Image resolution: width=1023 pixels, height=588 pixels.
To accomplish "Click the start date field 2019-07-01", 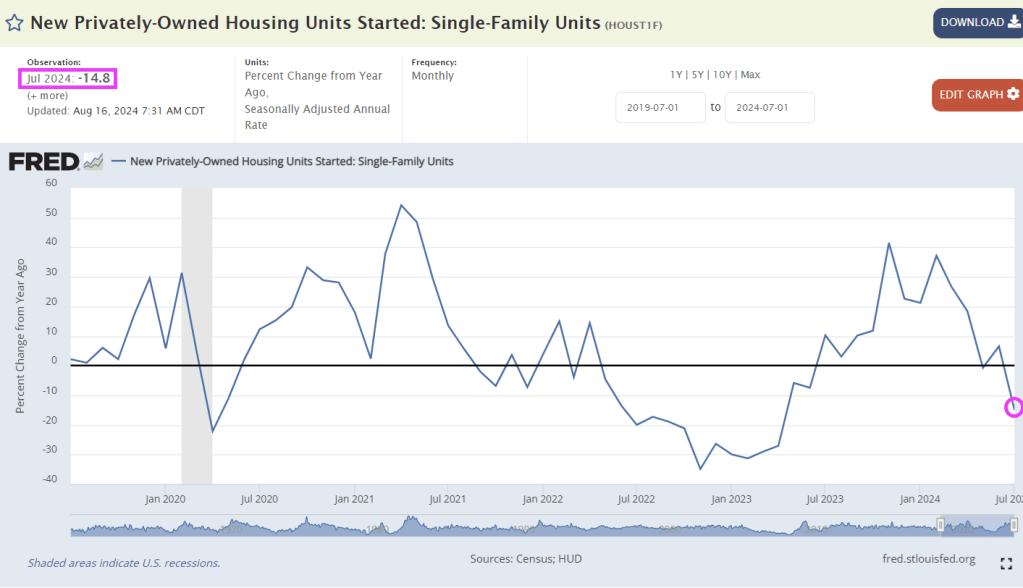I will tap(660, 107).
